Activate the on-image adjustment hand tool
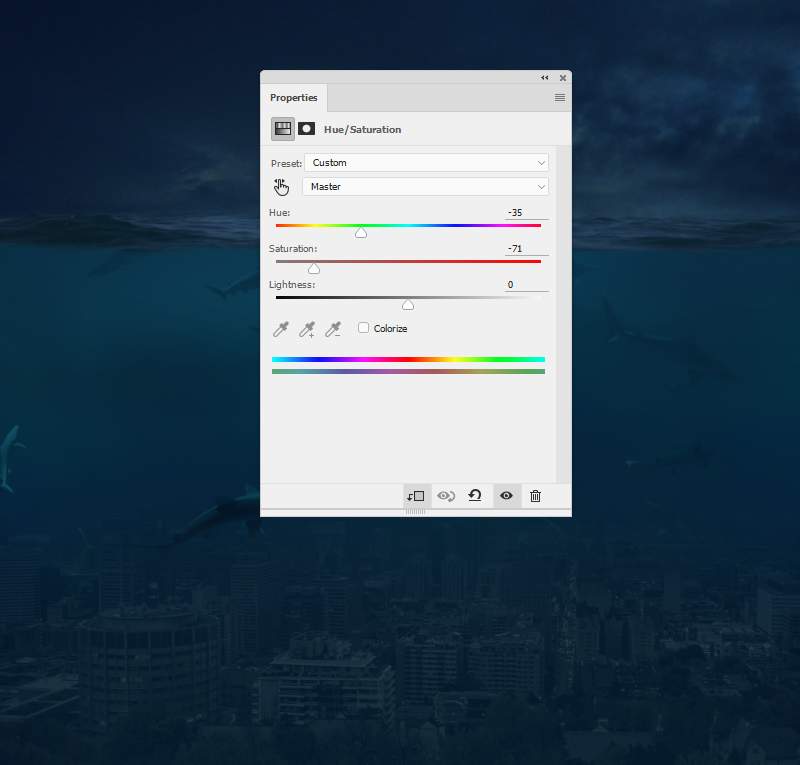The height and width of the screenshot is (765, 800). (x=281, y=187)
